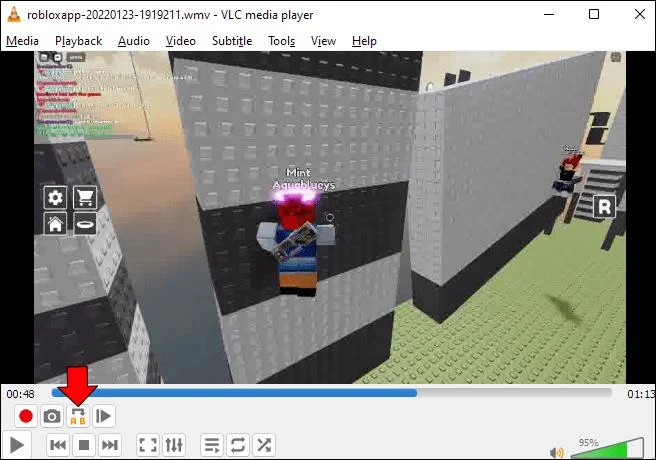Mute audio with speaker icon
656x460 pixels.
point(557,452)
